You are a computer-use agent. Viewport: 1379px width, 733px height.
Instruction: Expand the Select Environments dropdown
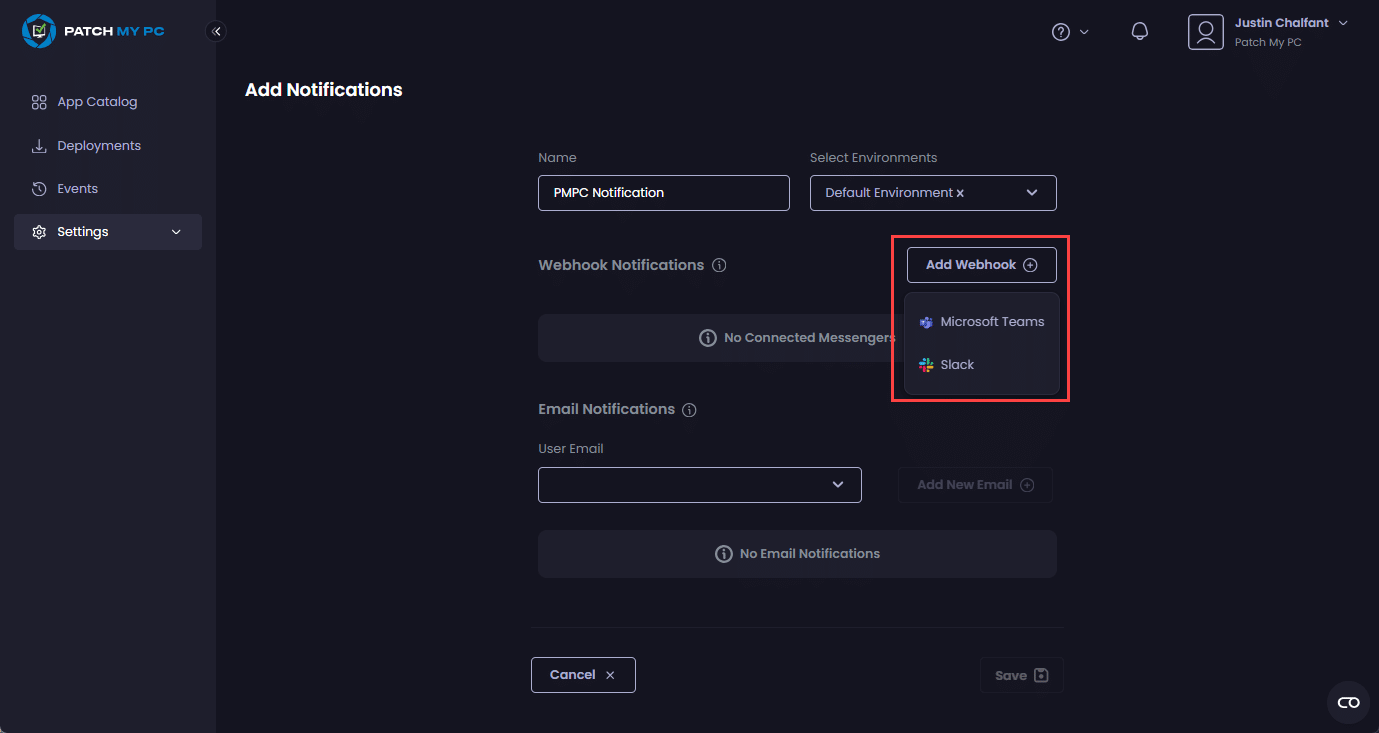(x=1032, y=193)
